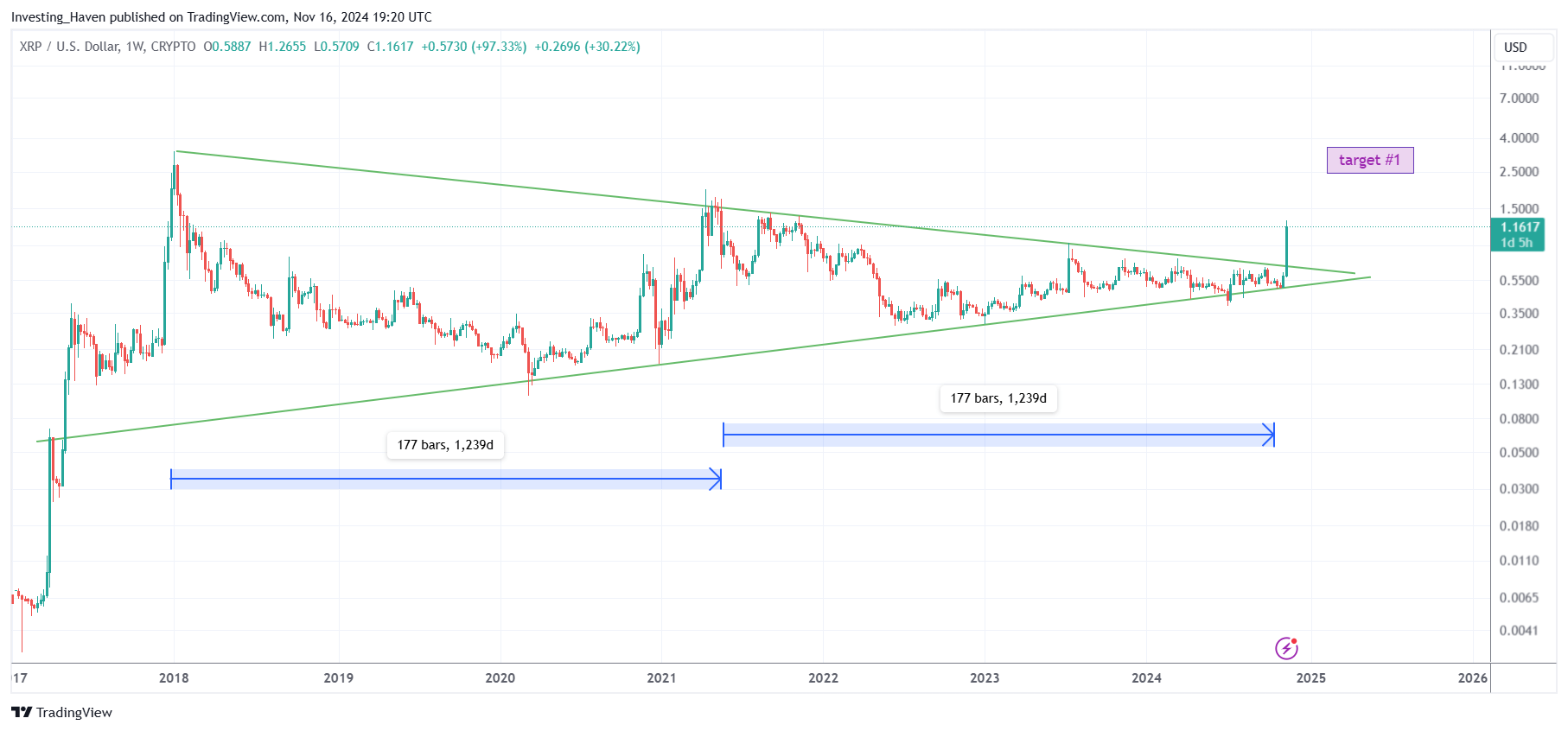This screenshot has width=1568, height=731.
Task: Click the 2021 label on time axis
Action: pos(661,678)
